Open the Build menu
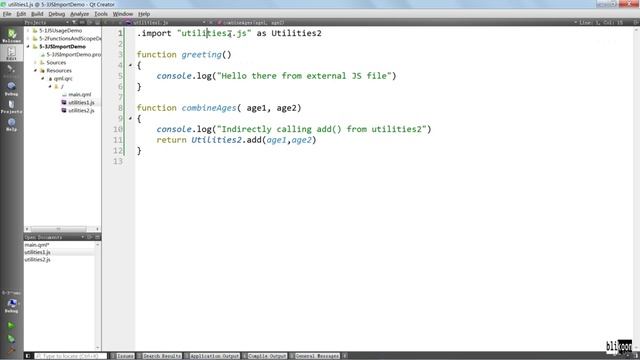The image size is (640, 360). click(37, 14)
